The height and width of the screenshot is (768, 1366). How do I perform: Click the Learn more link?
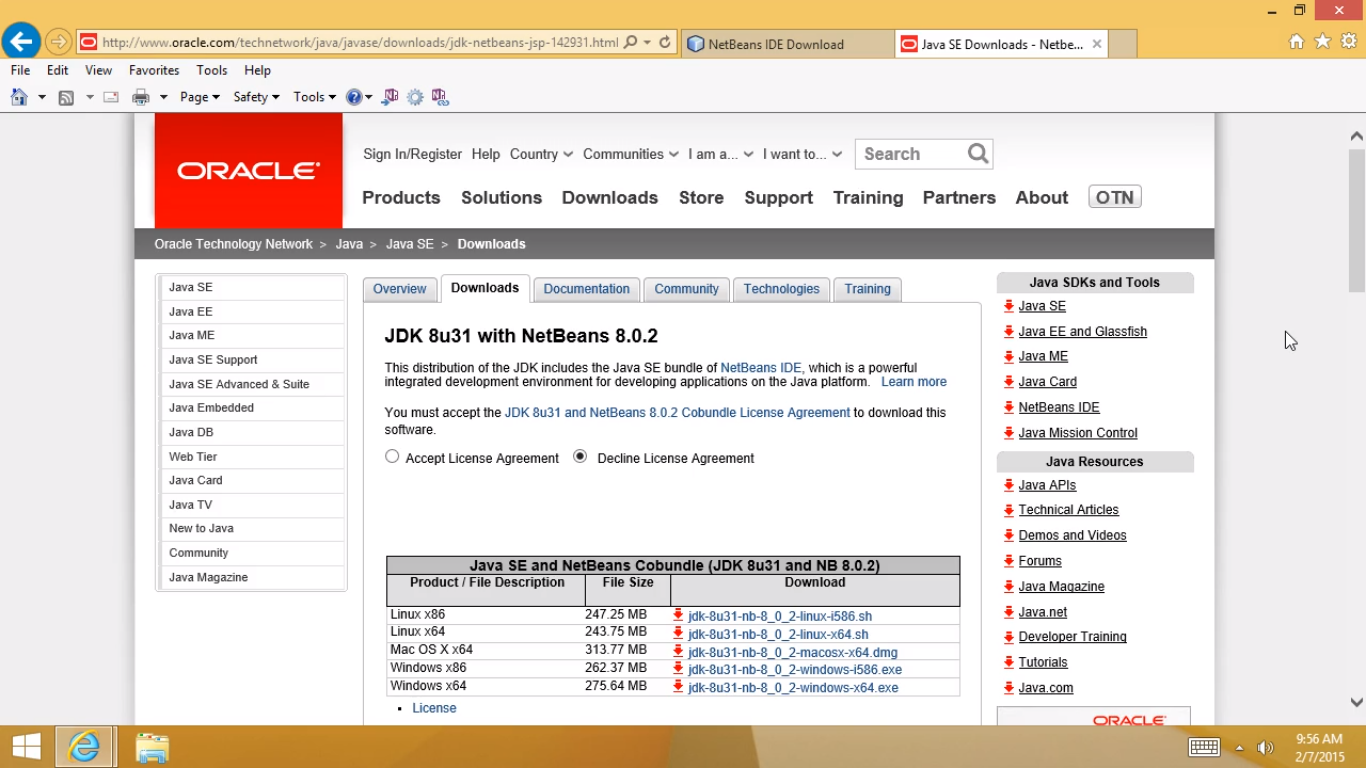click(914, 382)
